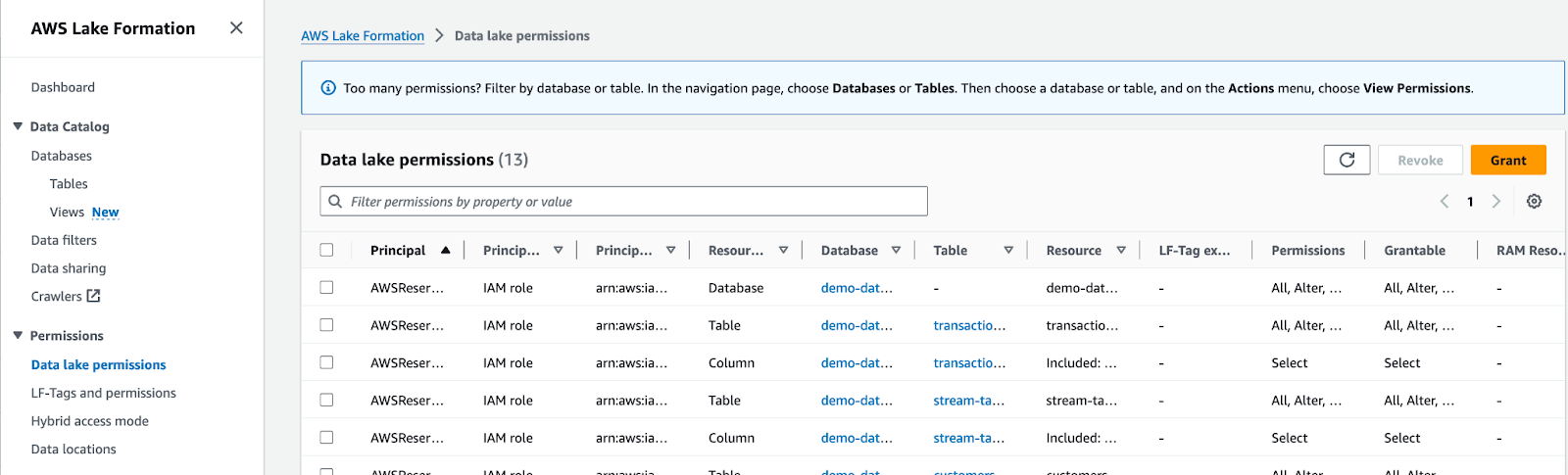Click the AWS Lake Formation breadcrumb link
Image resolution: width=1568 pixels, height=475 pixels.
click(363, 35)
